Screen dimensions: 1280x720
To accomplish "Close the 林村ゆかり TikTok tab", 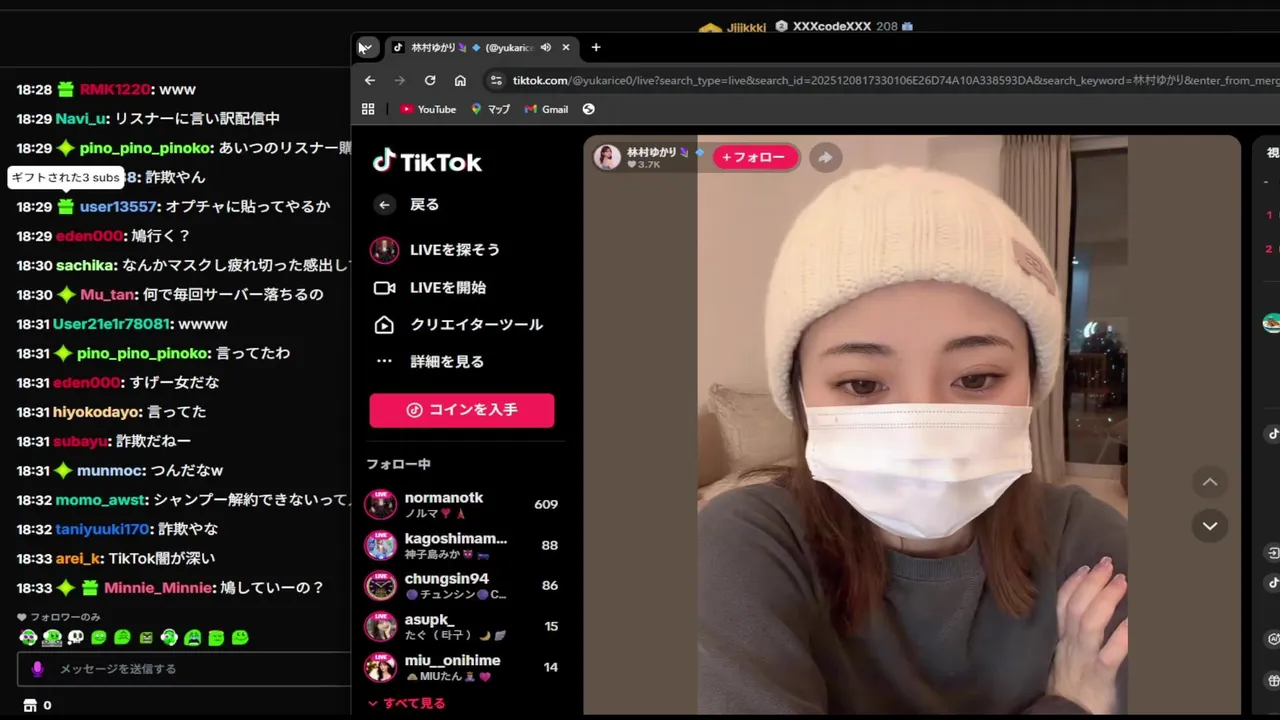I will pyautogui.click(x=566, y=47).
